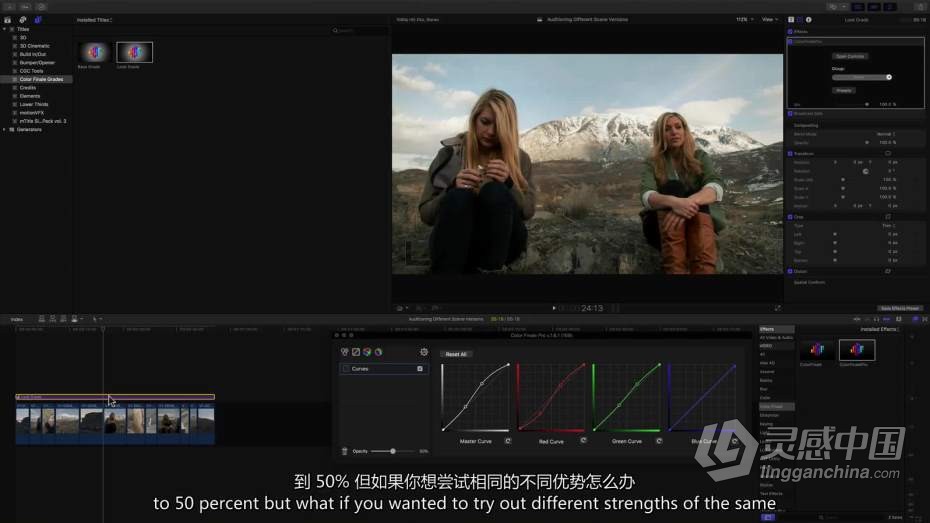Open the viewer View dropdown
The width and height of the screenshot is (930, 523).
(770, 20)
